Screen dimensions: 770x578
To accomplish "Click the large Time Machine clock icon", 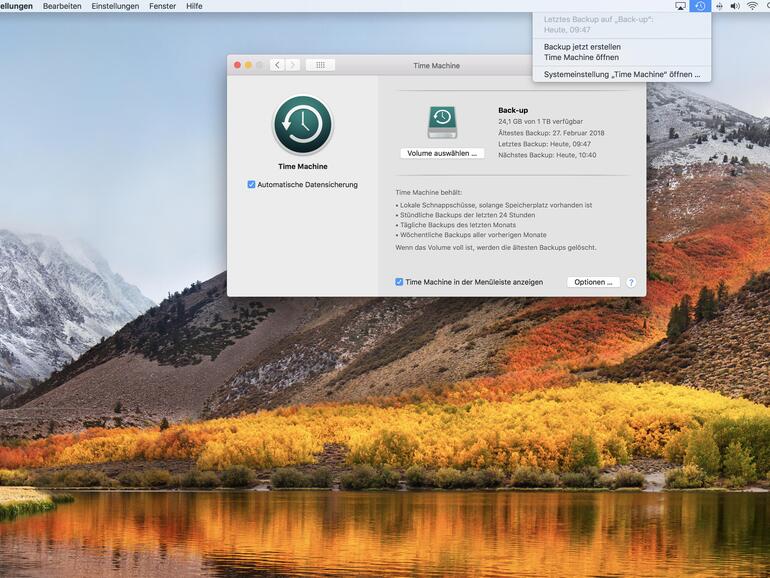I will tap(302, 125).
